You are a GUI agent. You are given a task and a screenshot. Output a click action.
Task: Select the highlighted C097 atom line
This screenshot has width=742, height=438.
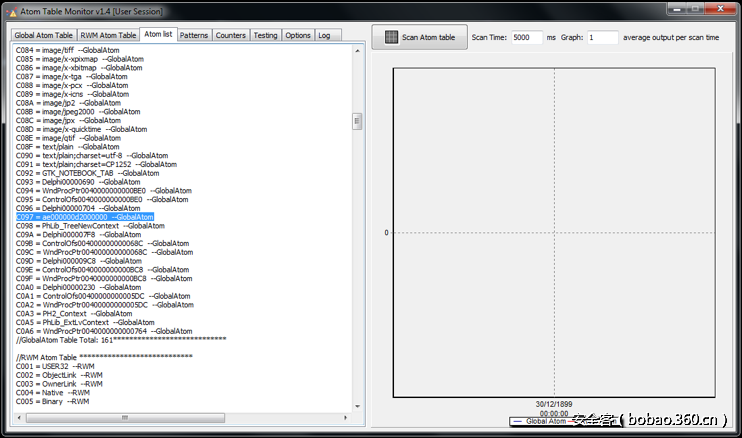point(85,216)
